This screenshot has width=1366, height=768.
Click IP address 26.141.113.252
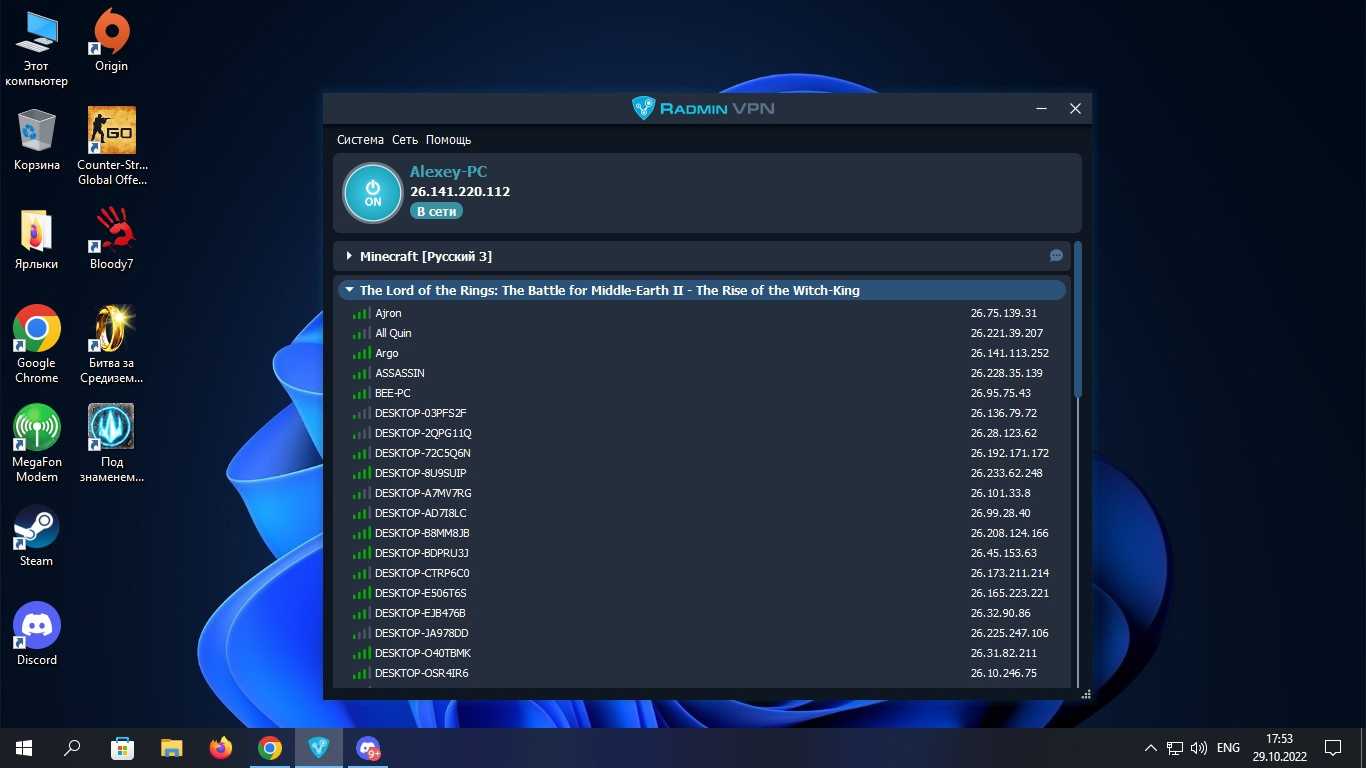pyautogui.click(x=1009, y=353)
